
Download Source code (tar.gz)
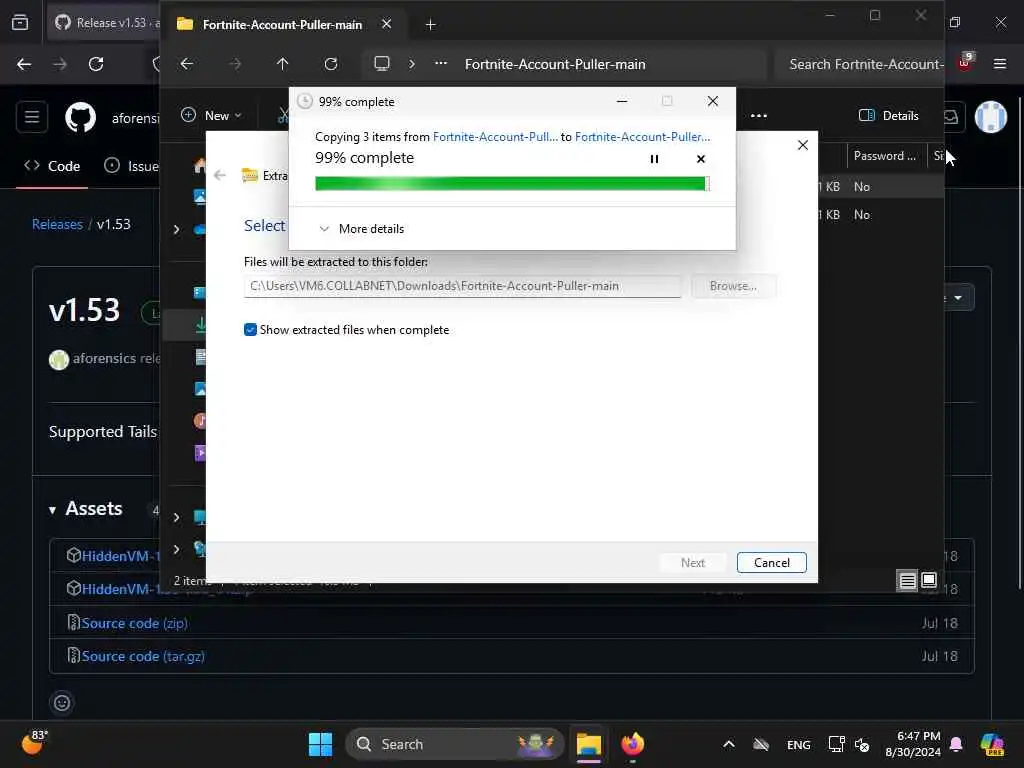(143, 656)
